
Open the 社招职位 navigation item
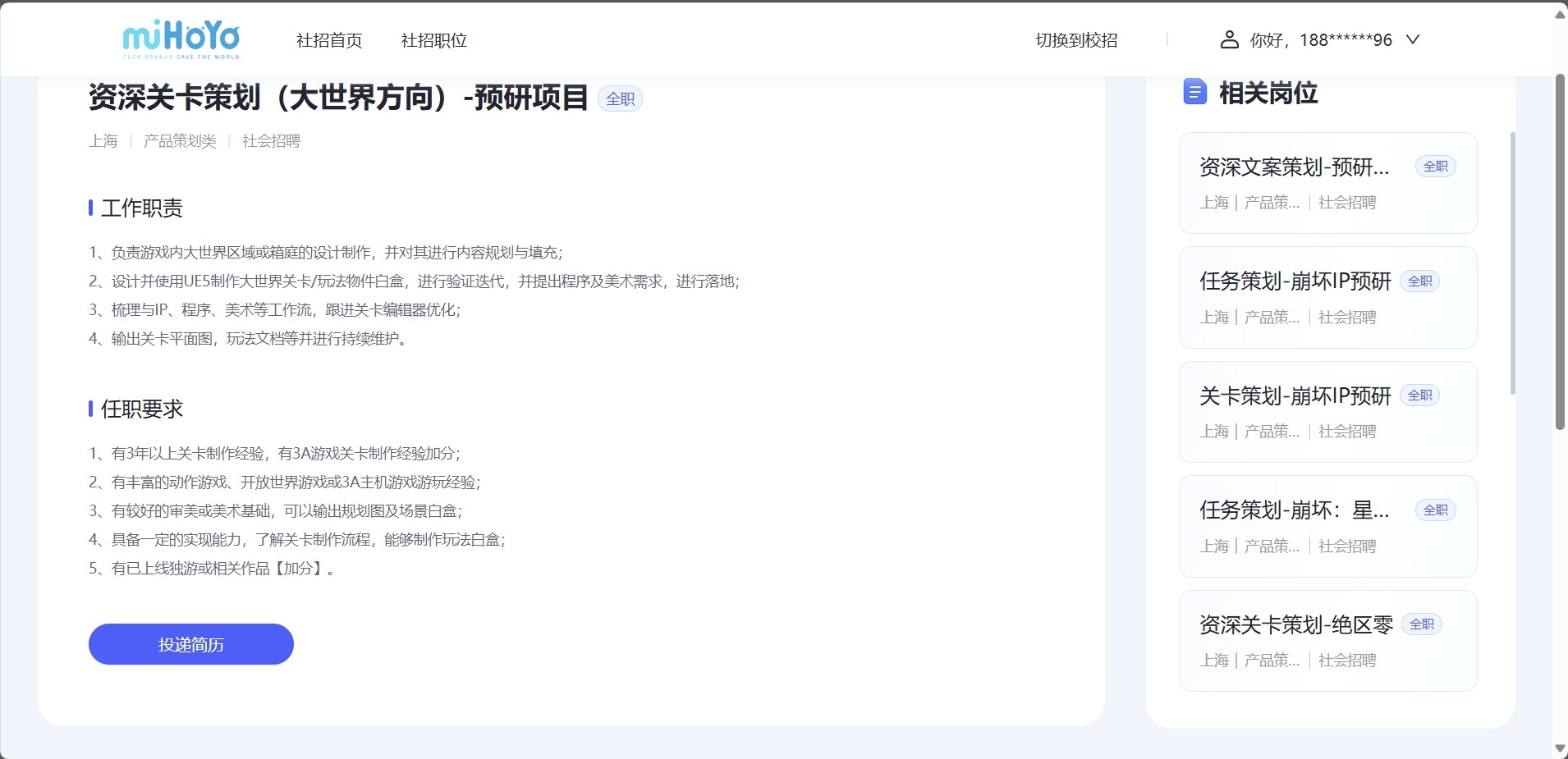click(x=433, y=40)
